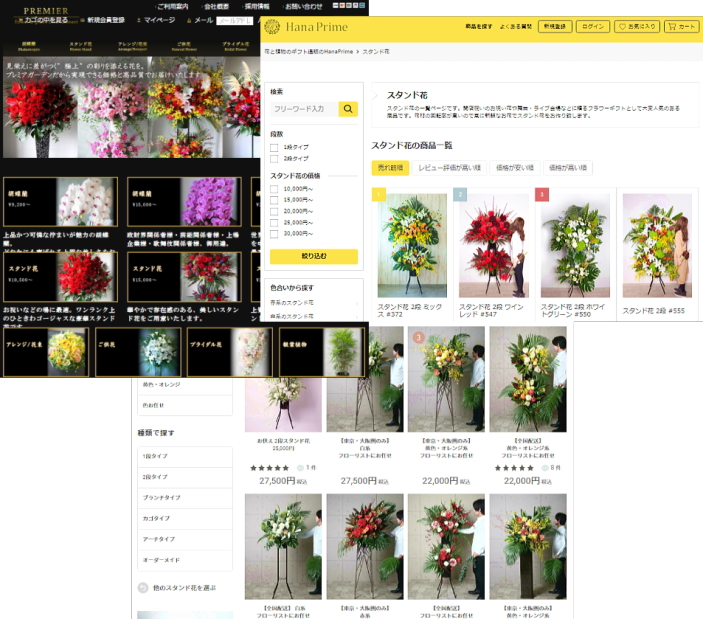Tick the 25,000円～ price checkbox
This screenshot has height=619, width=703.
click(274, 223)
